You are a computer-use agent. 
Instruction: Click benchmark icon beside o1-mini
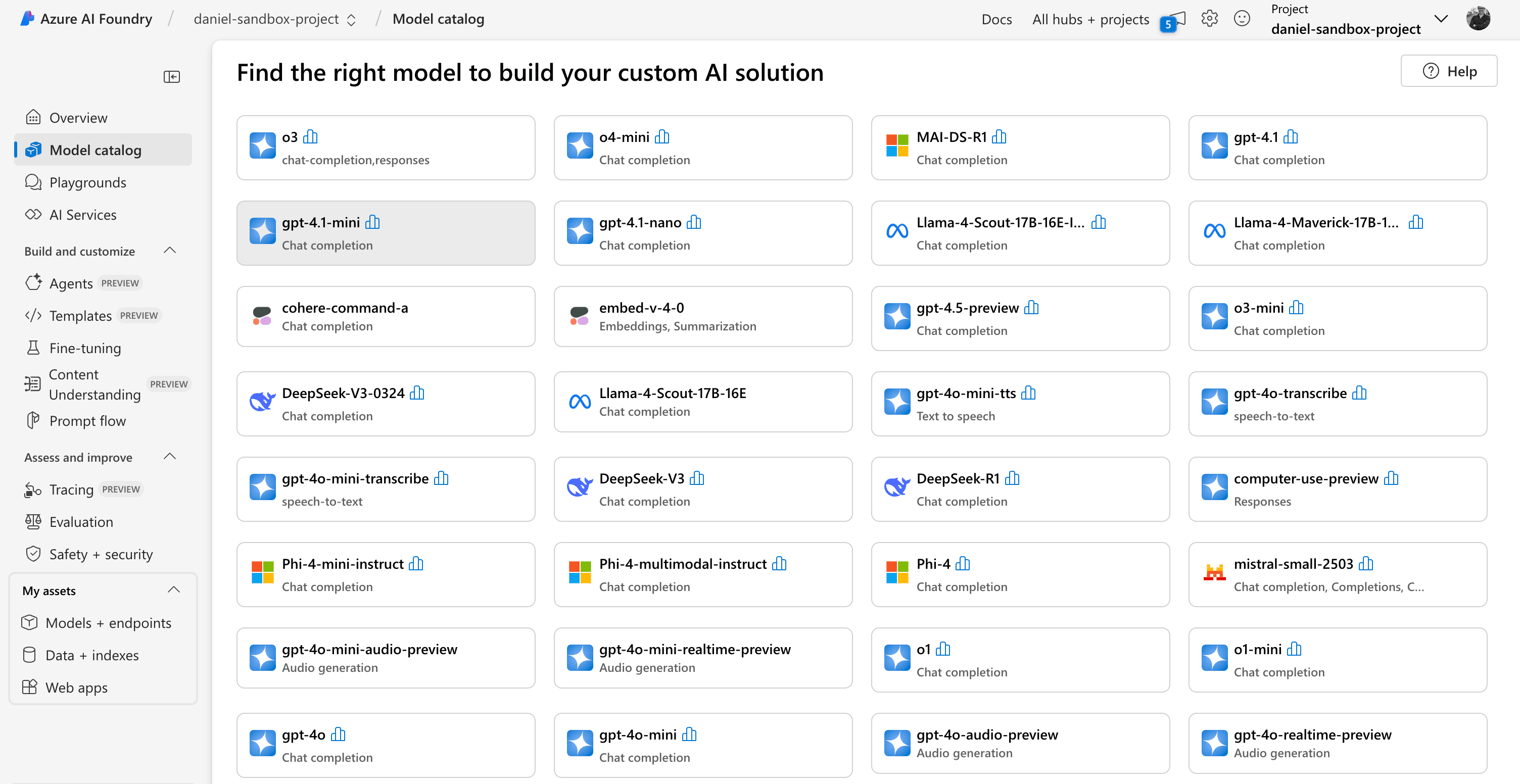(1294, 650)
